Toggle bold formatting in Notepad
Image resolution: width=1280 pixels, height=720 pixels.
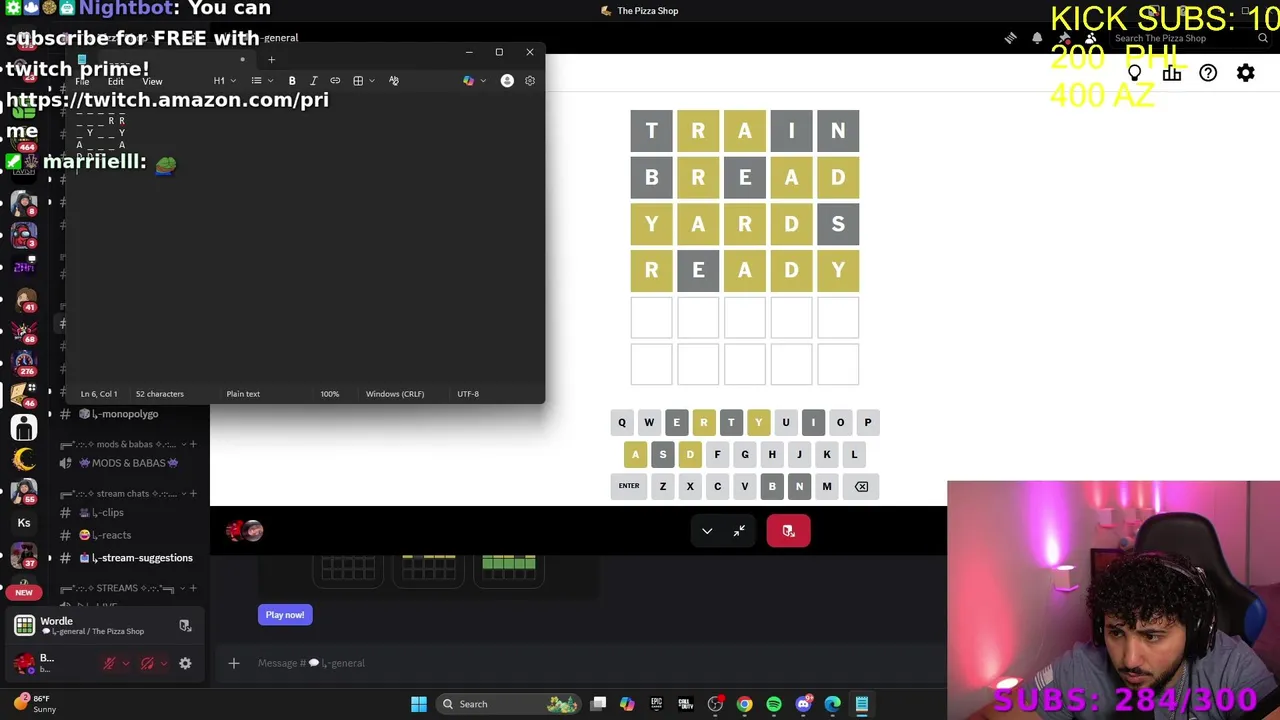tap(292, 81)
